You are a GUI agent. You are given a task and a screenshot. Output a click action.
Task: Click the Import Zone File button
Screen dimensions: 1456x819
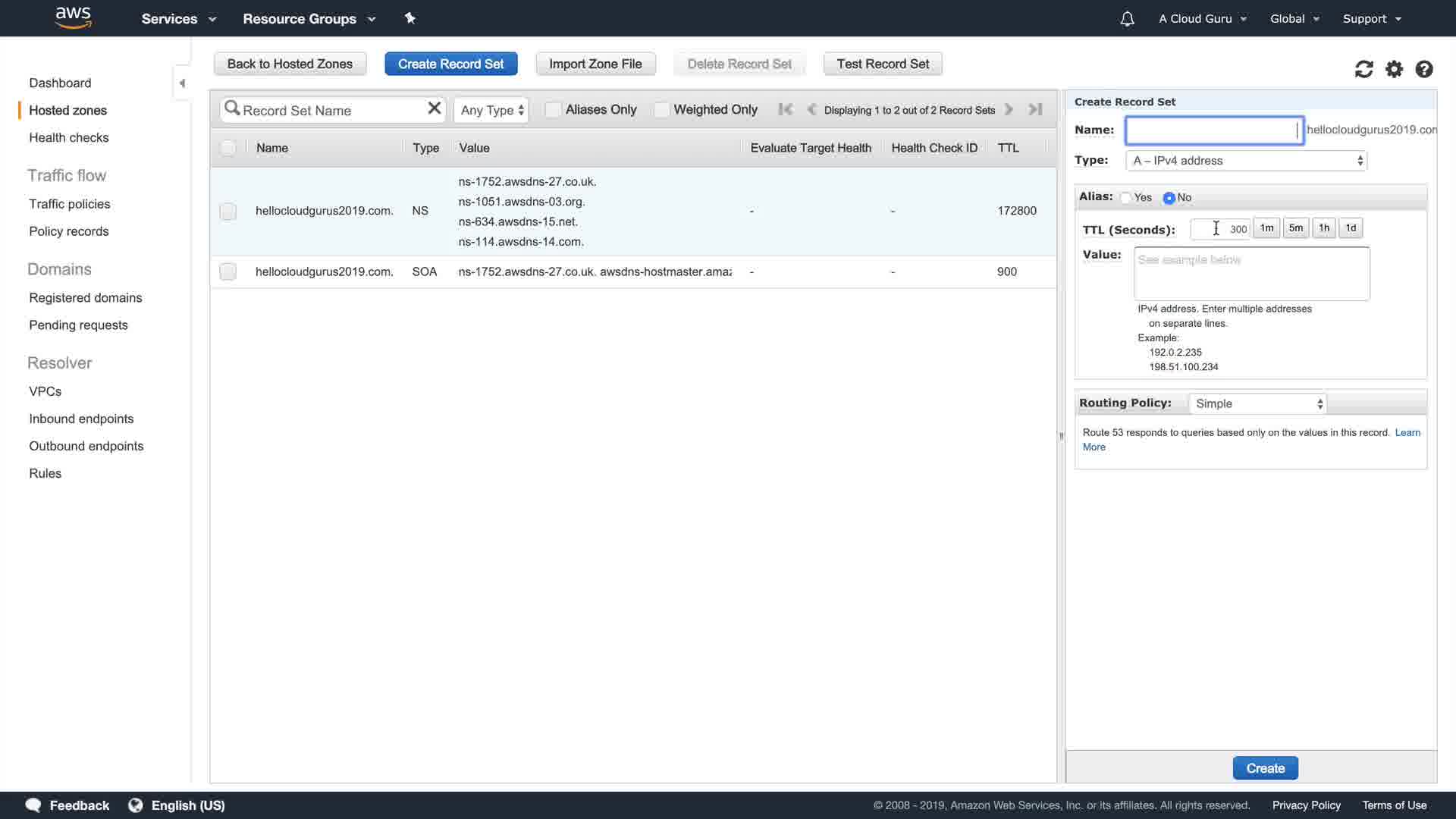pos(595,64)
